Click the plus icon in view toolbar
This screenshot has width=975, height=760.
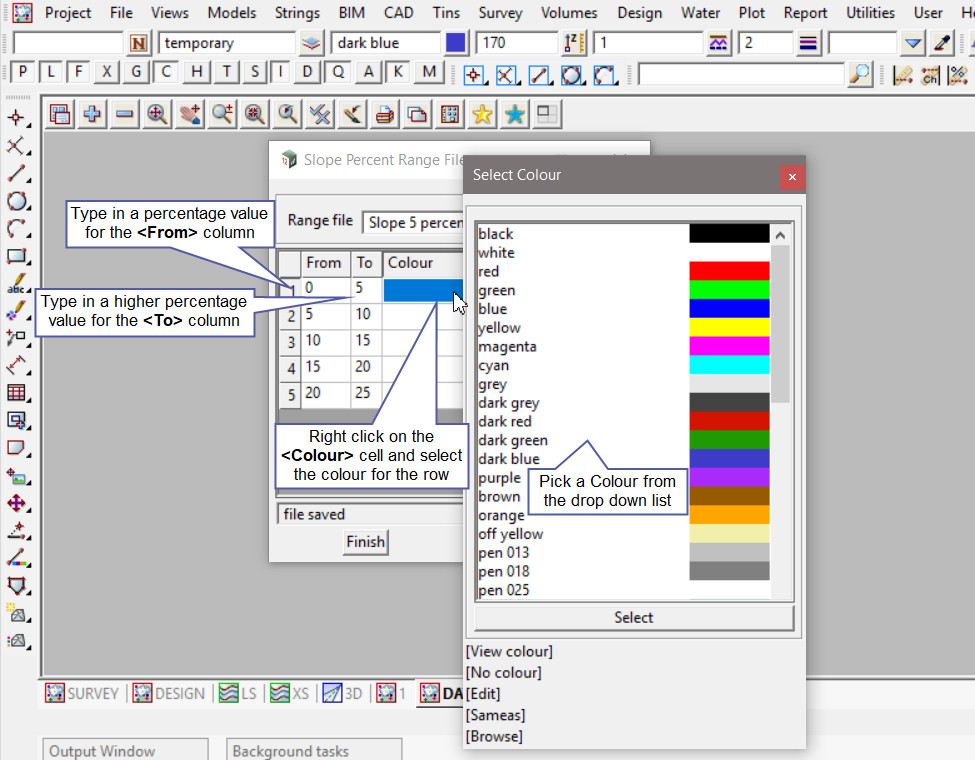pyautogui.click(x=92, y=115)
